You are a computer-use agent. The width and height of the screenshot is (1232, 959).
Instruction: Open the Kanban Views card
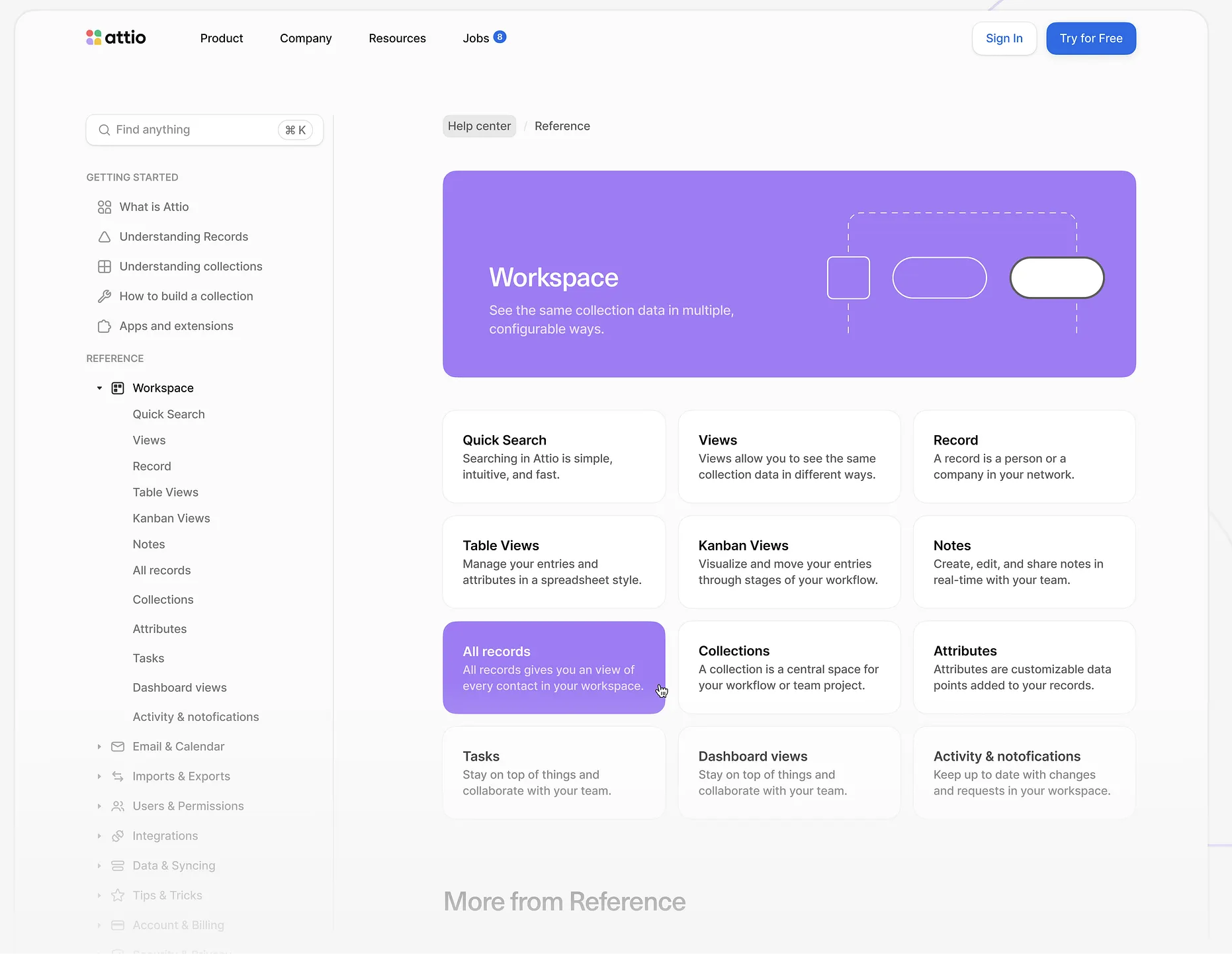(x=789, y=562)
